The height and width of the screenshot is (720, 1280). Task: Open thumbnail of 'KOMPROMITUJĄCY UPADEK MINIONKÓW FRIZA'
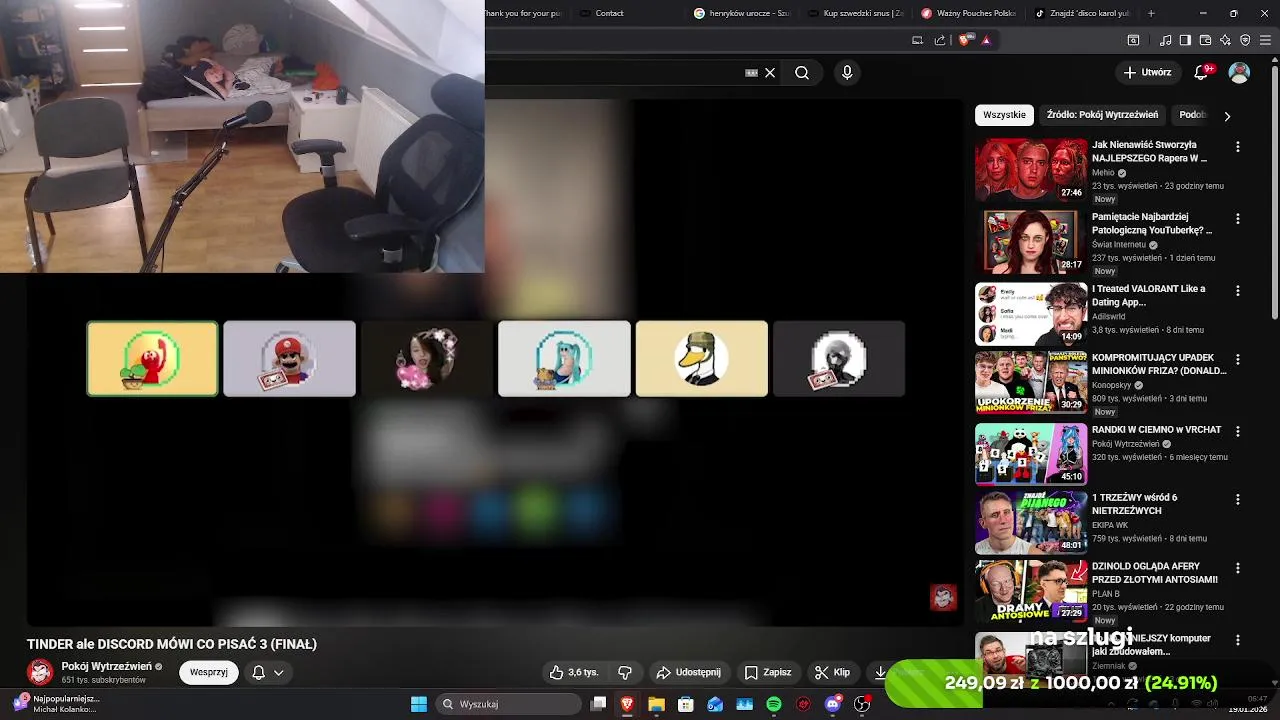point(1031,382)
